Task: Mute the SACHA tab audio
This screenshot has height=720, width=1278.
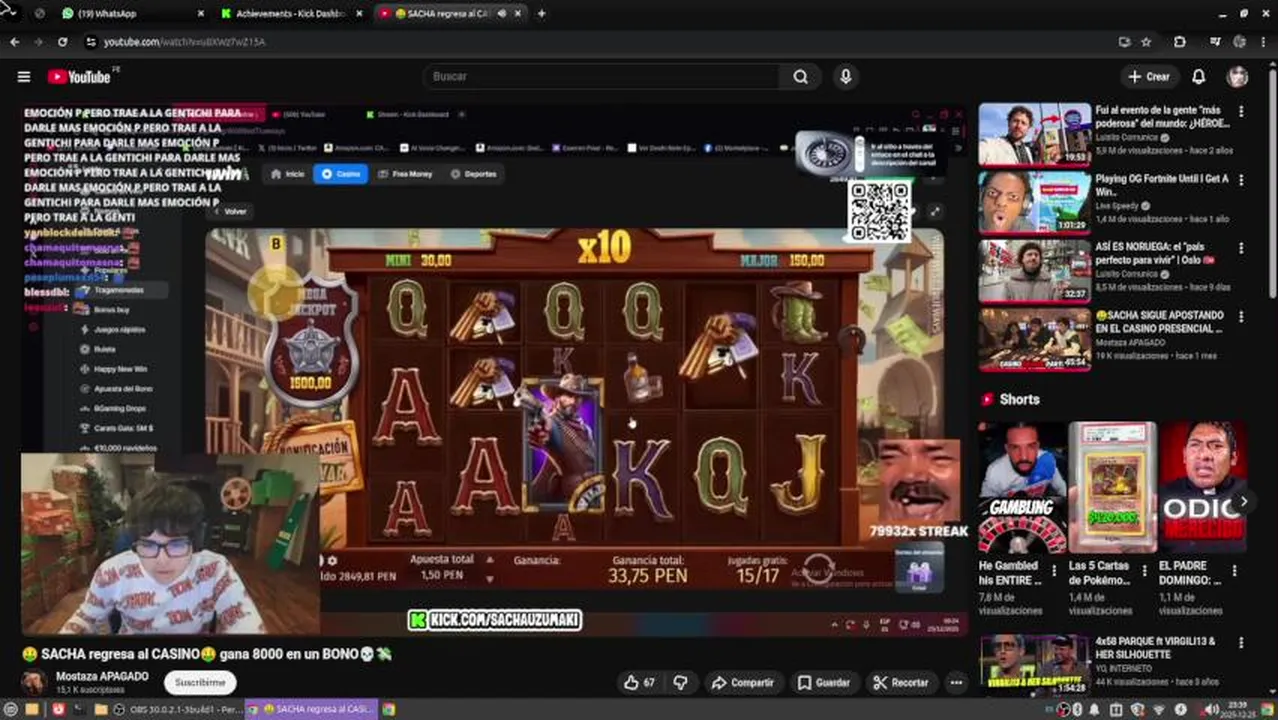Action: [501, 14]
